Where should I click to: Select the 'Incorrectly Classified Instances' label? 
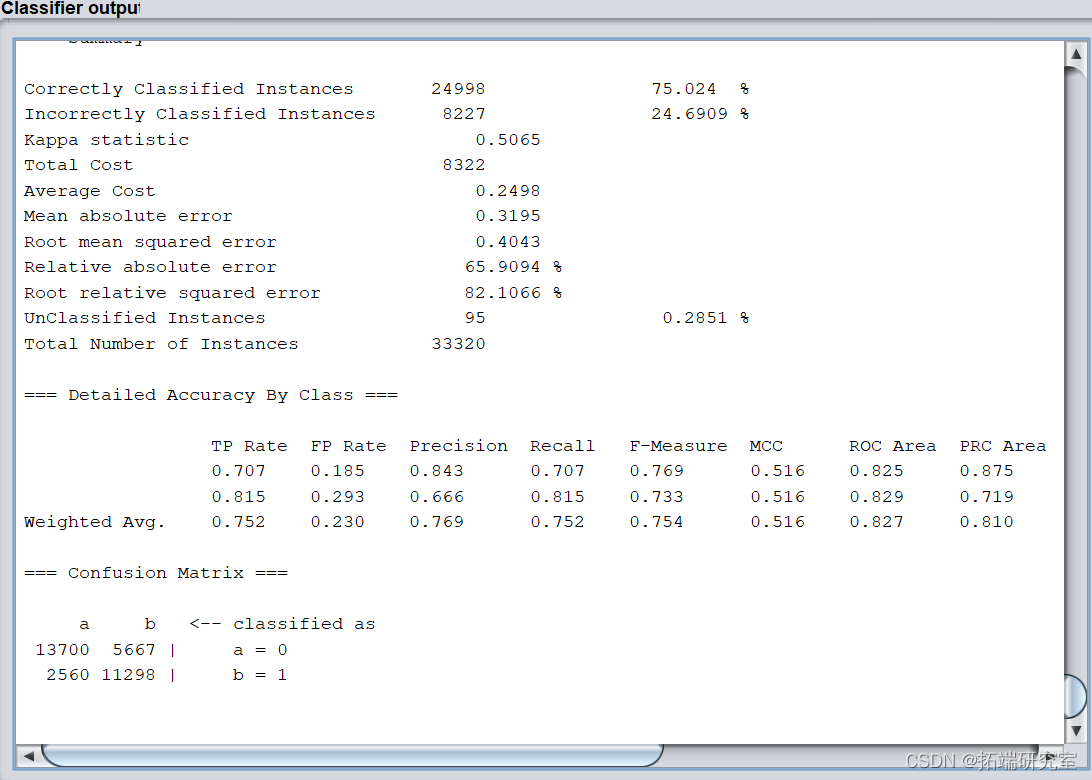click(200, 114)
